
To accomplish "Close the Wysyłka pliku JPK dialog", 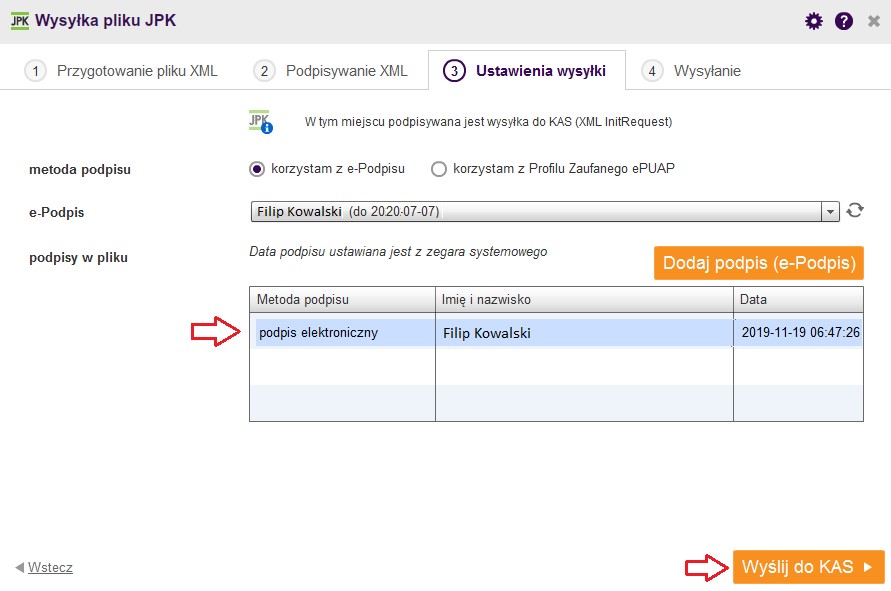I will tap(874, 22).
